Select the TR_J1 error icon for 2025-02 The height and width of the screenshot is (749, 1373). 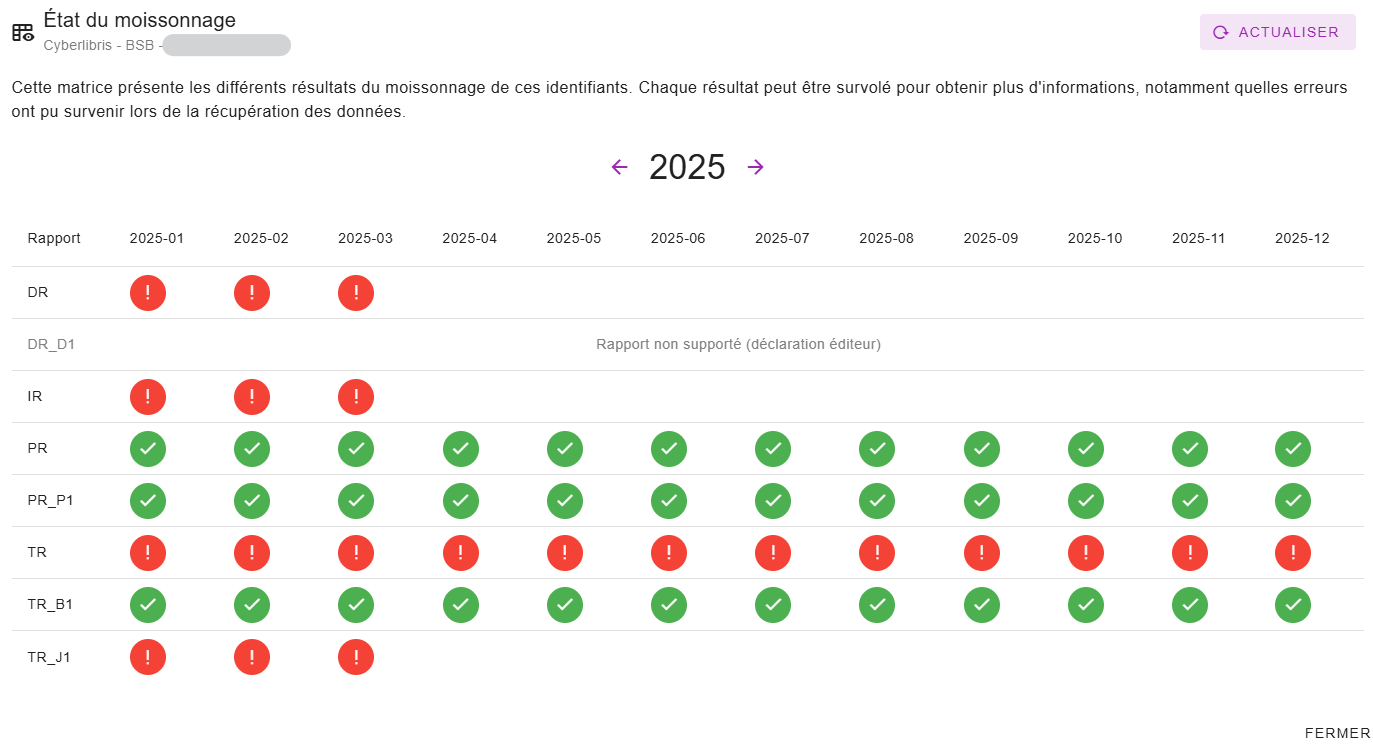[x=252, y=657]
